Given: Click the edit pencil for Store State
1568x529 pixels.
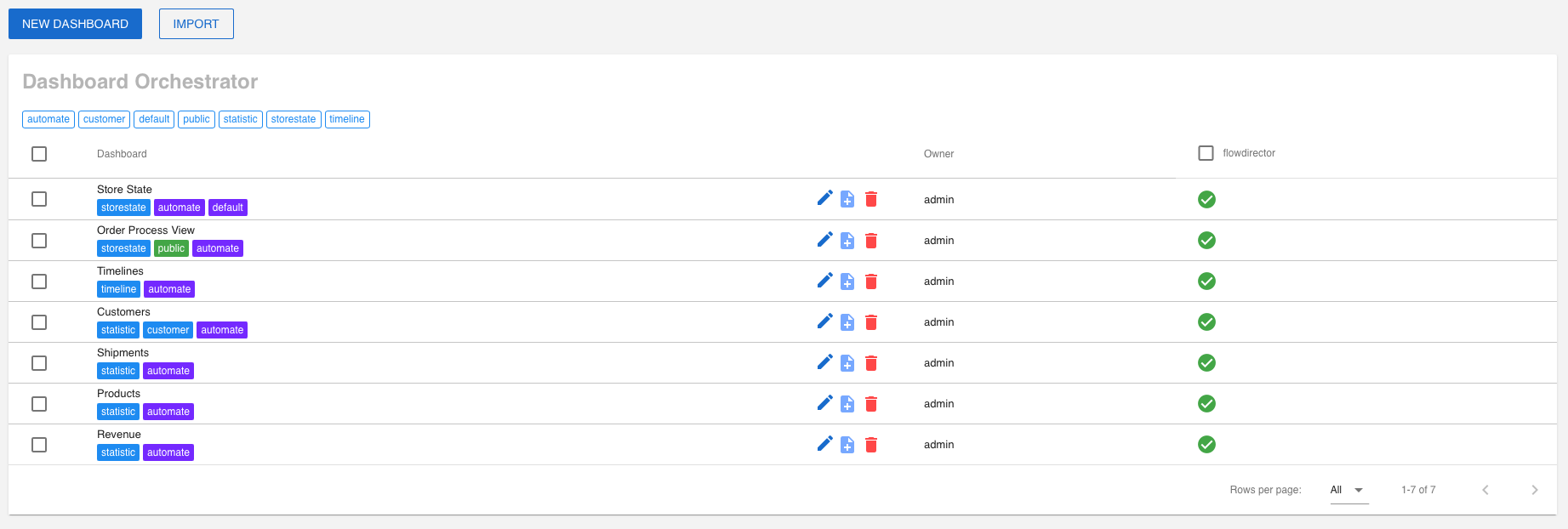Looking at the screenshot, I should [x=824, y=198].
